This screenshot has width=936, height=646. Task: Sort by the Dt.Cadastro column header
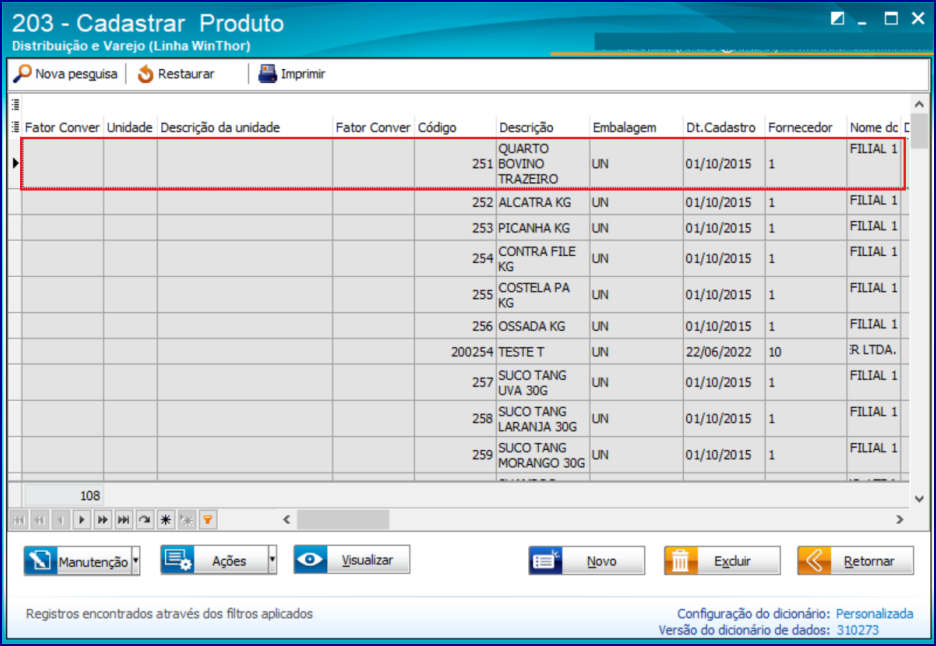coord(724,127)
